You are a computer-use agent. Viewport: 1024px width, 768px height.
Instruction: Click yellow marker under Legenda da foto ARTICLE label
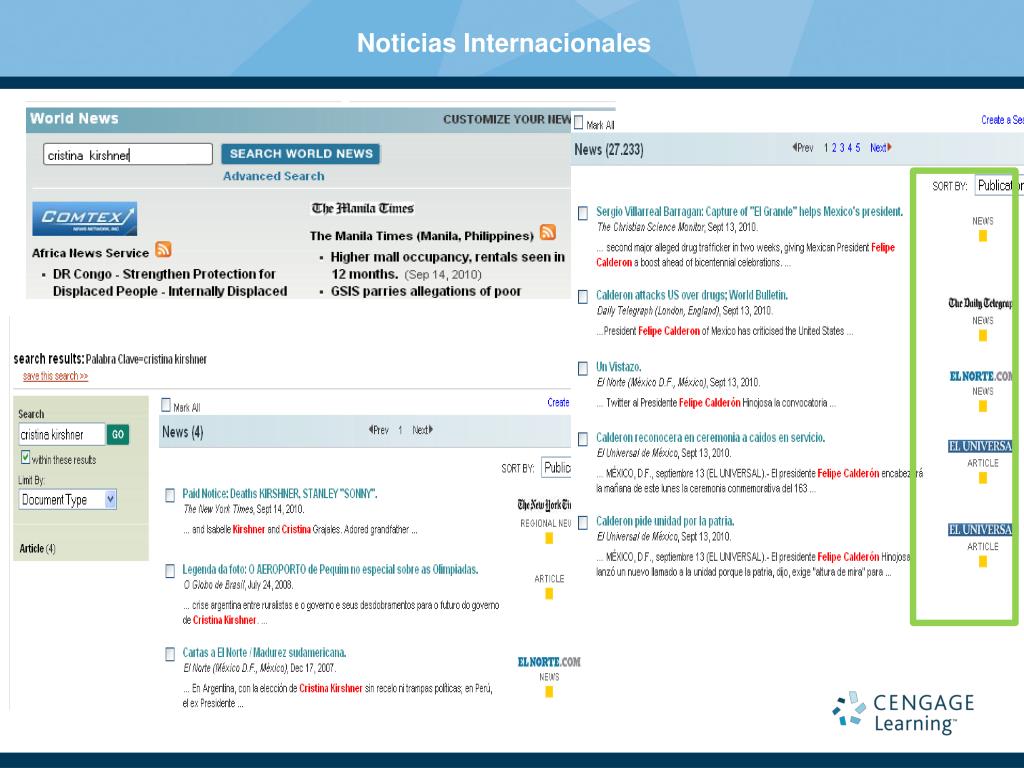click(x=549, y=594)
